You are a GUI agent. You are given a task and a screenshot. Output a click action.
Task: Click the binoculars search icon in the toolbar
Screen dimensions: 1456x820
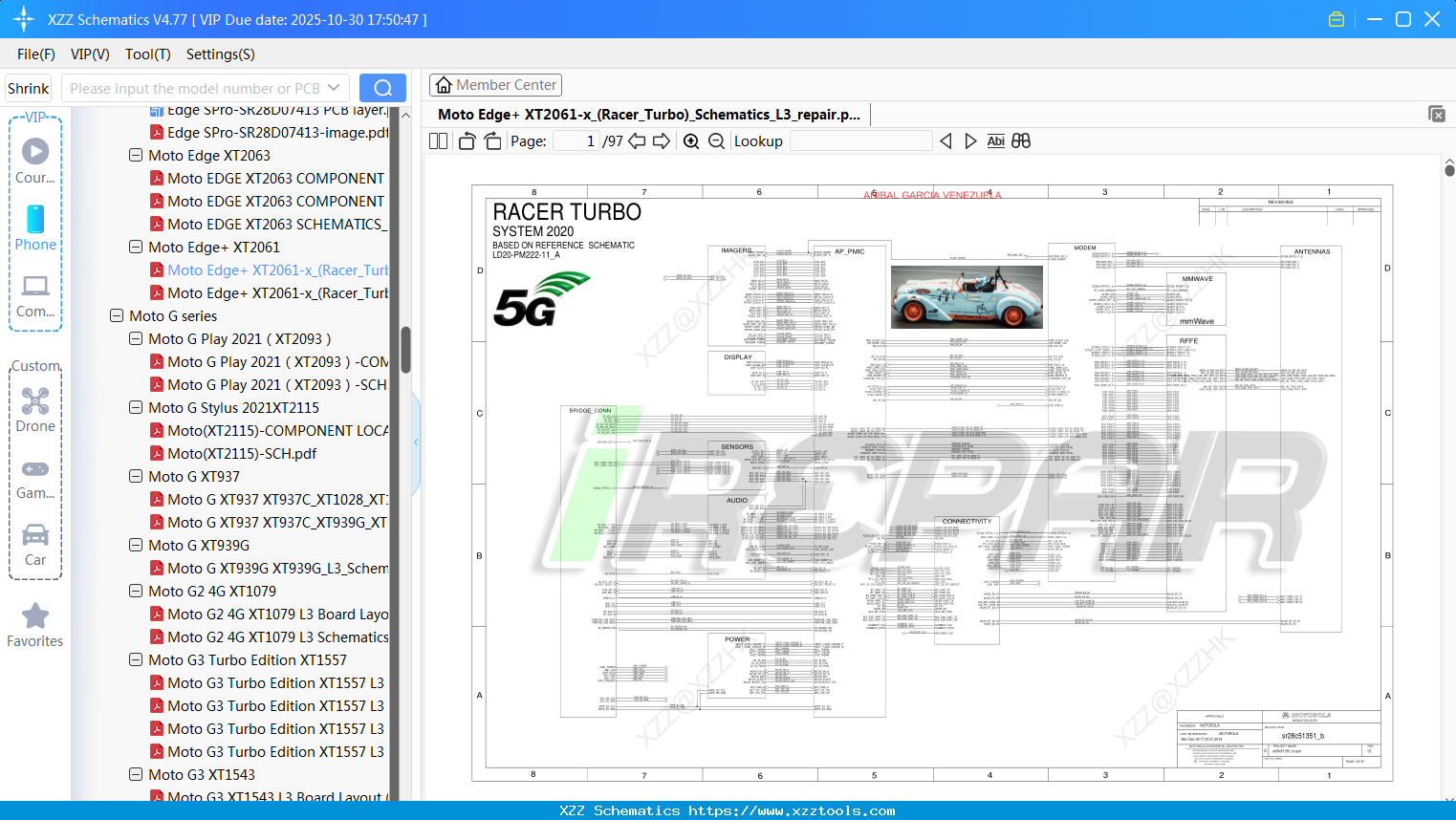(1019, 140)
